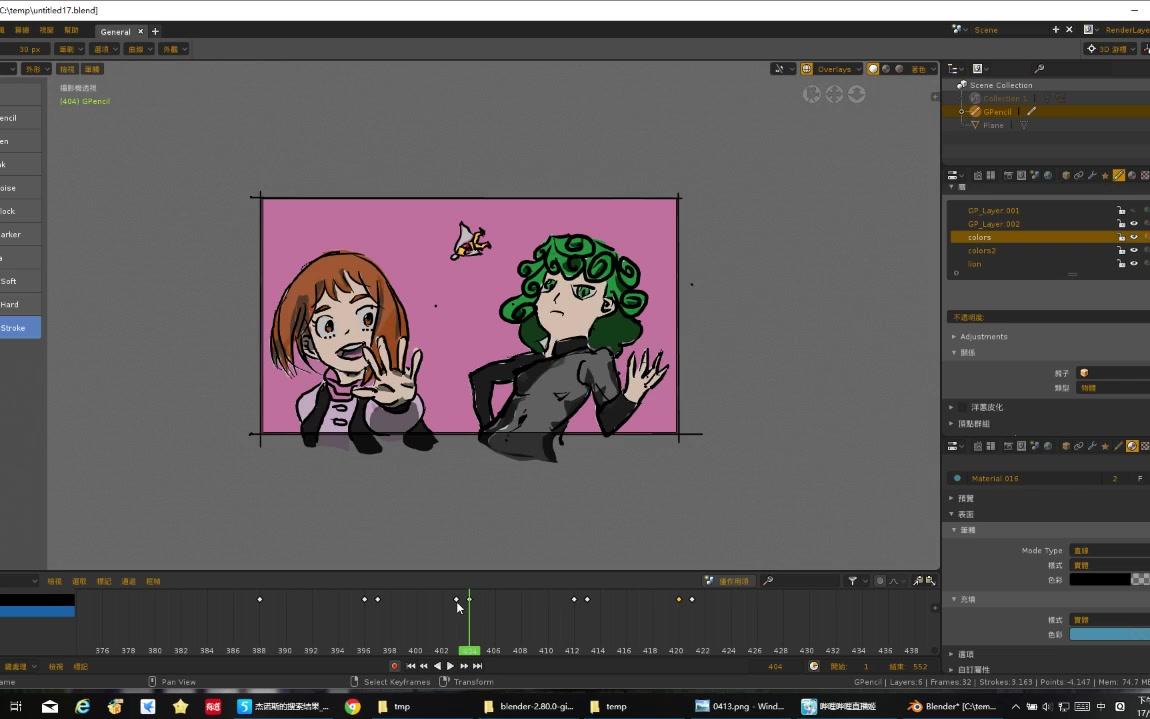1150x719 pixels.
Task: Open the Outliner display mode dropdown
Action: point(981,68)
